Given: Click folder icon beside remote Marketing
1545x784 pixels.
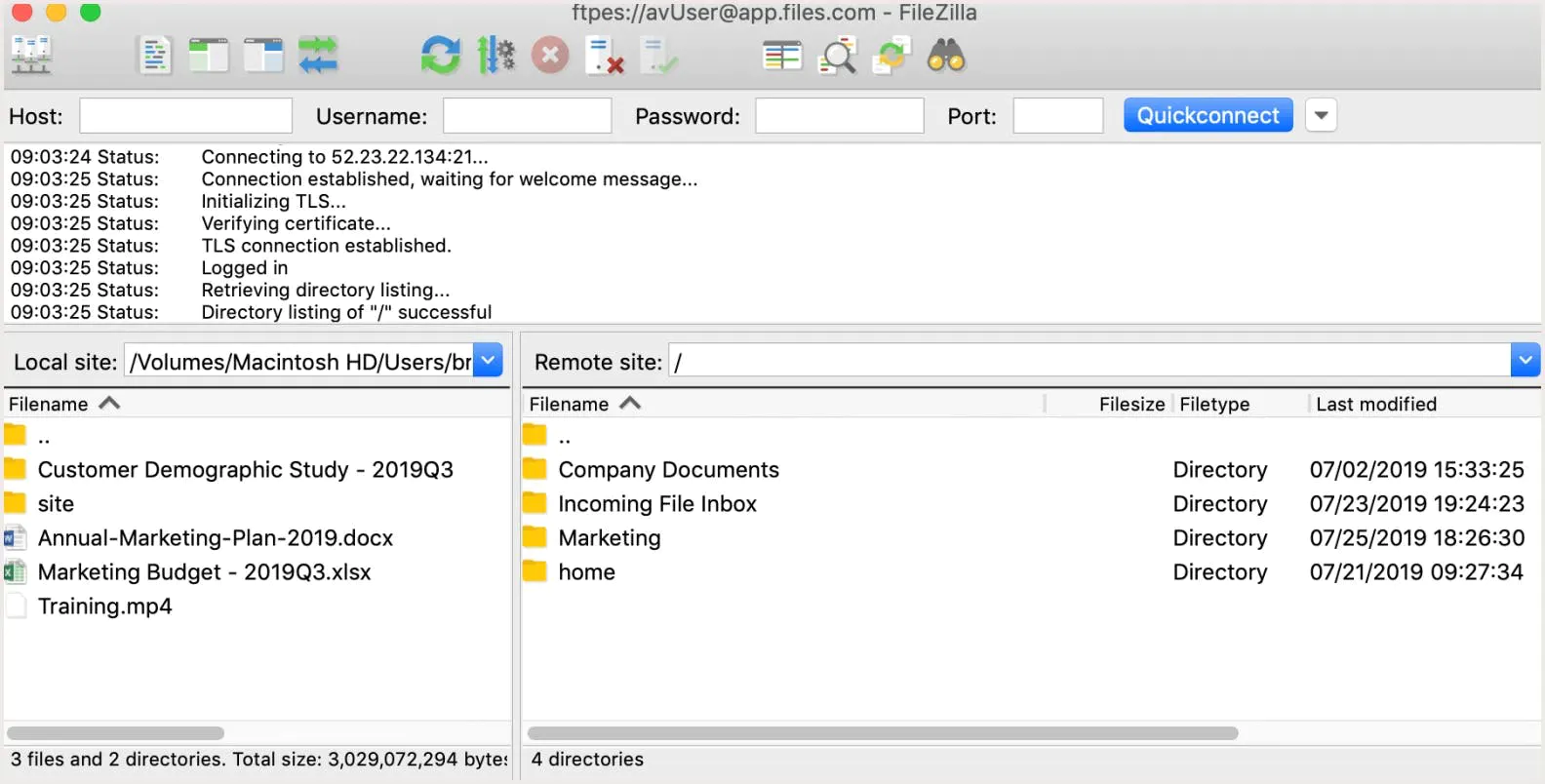Looking at the screenshot, I should pos(535,537).
